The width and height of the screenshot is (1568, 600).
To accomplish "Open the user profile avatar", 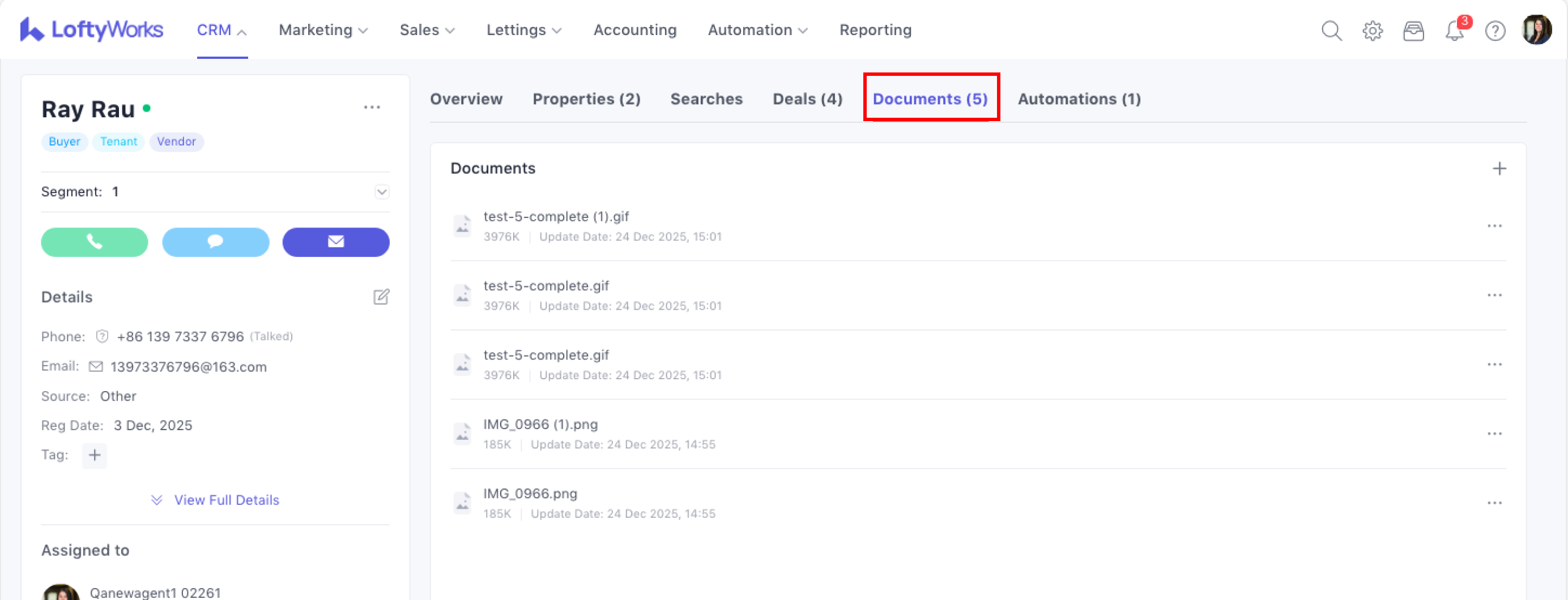I will tap(1536, 30).
